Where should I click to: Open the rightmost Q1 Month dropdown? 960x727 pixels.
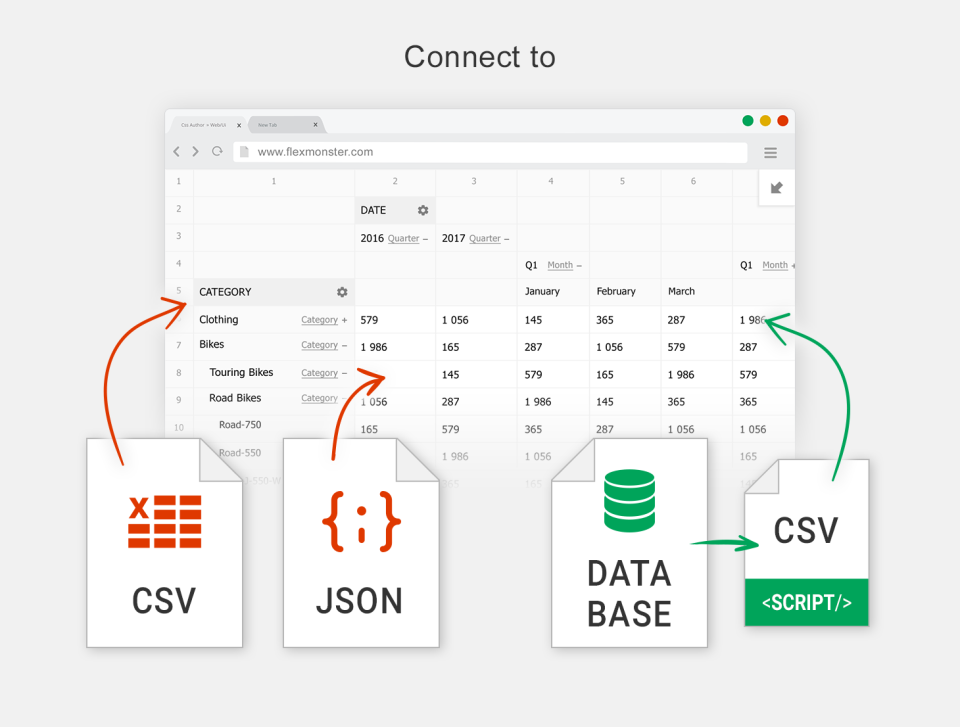point(776,264)
